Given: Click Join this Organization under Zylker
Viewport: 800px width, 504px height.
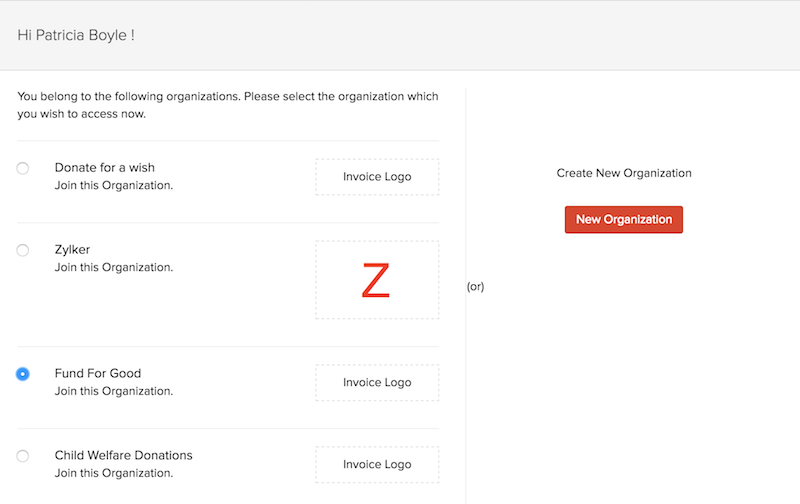Looking at the screenshot, I should pyautogui.click(x=114, y=268).
